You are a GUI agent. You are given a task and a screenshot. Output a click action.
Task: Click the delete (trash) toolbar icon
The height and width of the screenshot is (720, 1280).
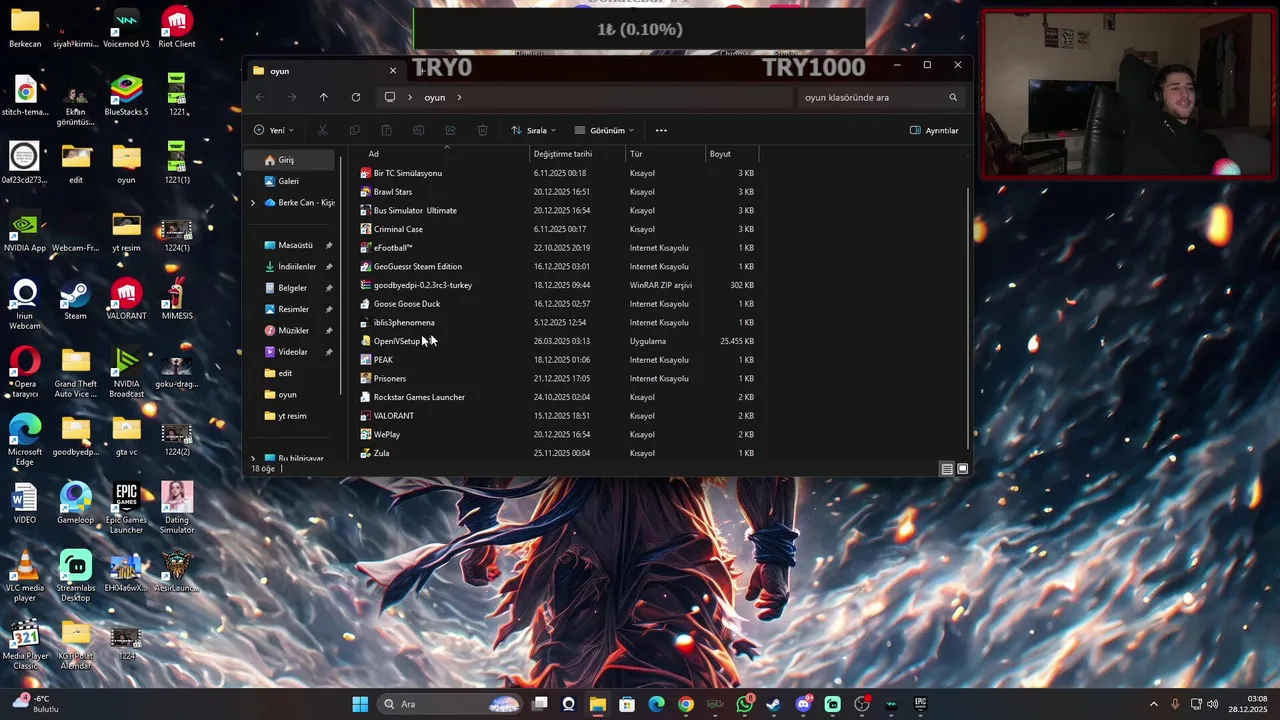click(483, 130)
